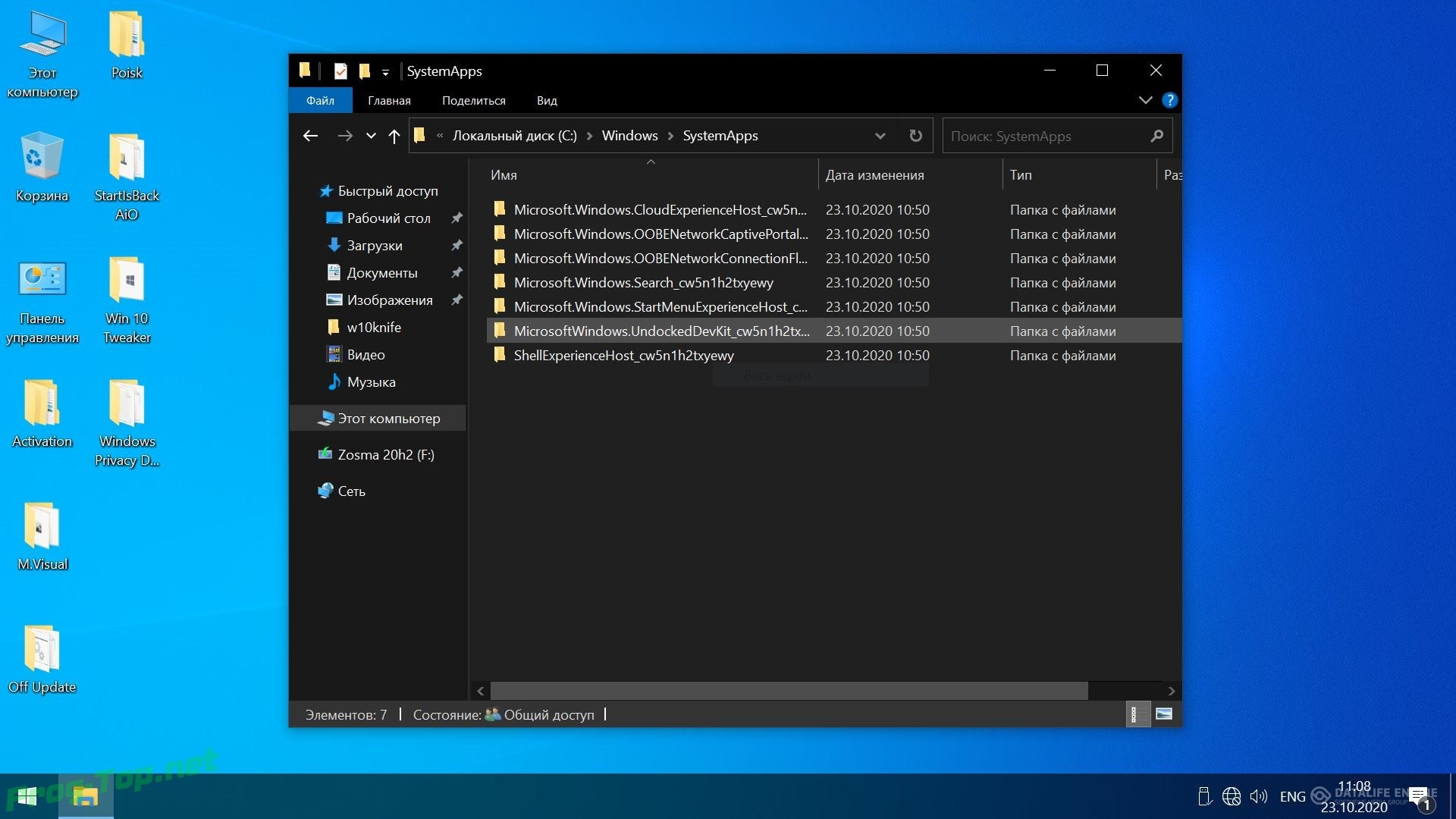Open Панель управления desktop icon
The height and width of the screenshot is (819, 1456).
[x=42, y=301]
